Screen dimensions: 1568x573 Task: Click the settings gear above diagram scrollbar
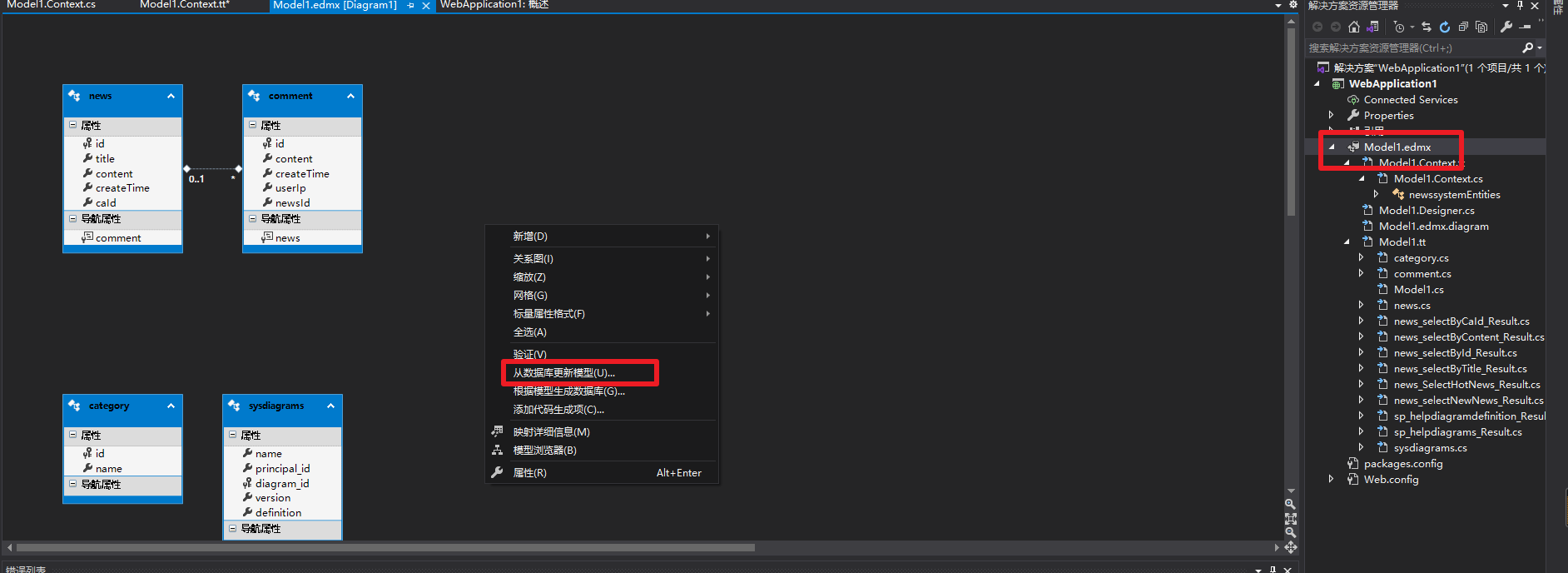pos(1293,4)
